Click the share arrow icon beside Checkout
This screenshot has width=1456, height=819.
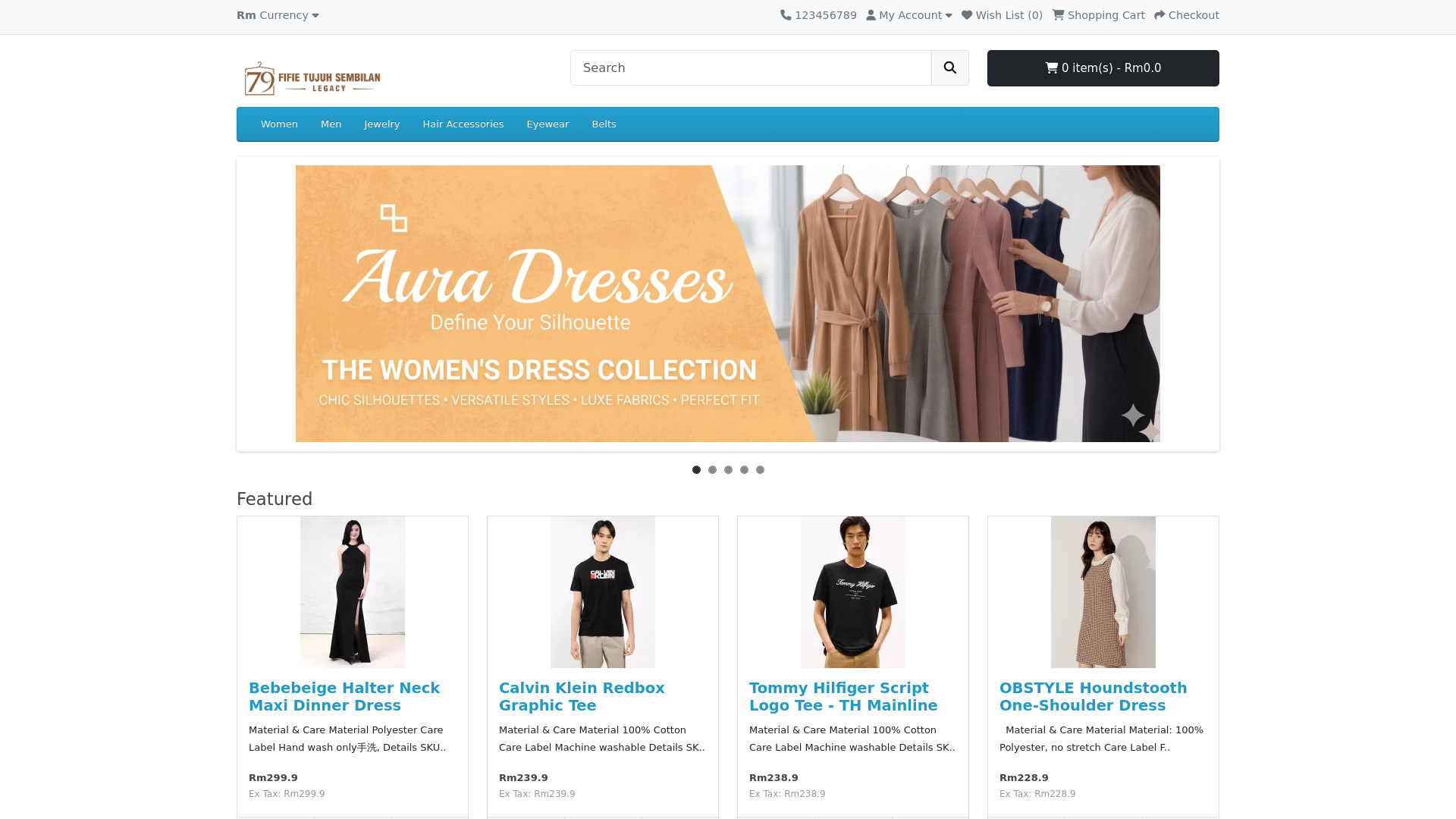pyautogui.click(x=1159, y=15)
